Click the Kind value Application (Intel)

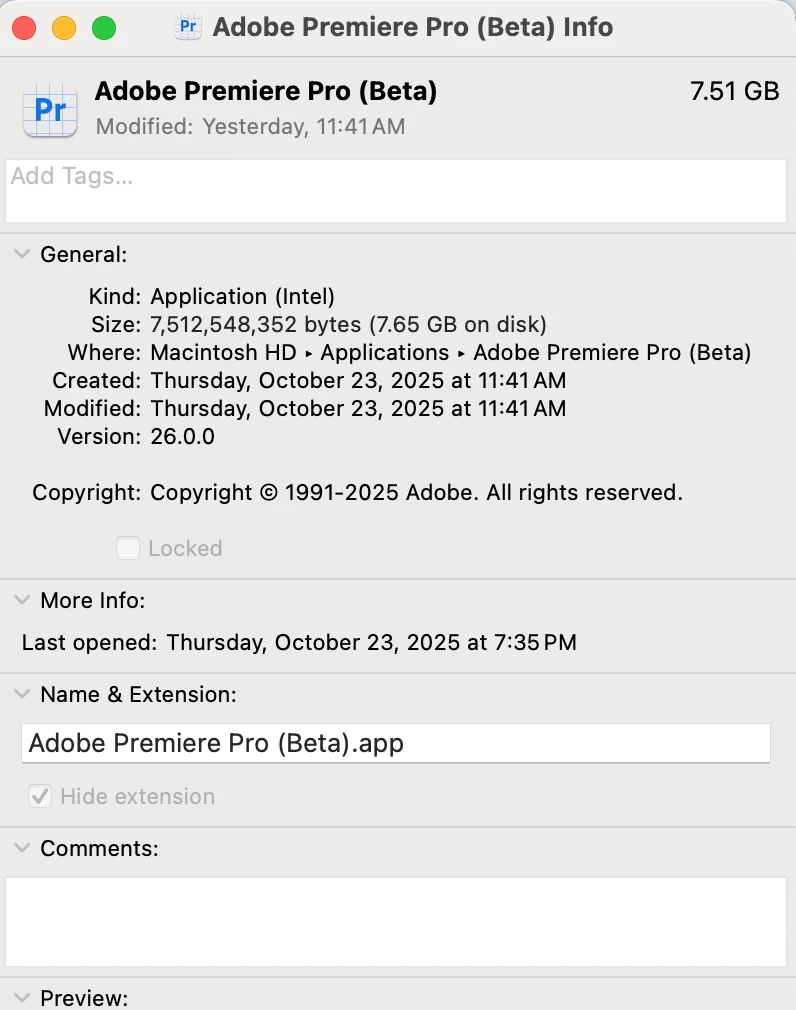point(243,297)
